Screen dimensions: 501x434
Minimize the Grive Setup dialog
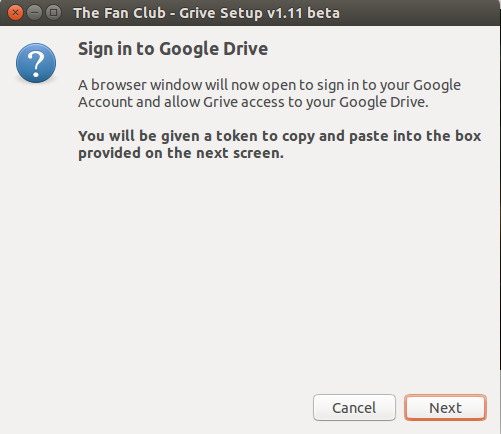pos(34,13)
